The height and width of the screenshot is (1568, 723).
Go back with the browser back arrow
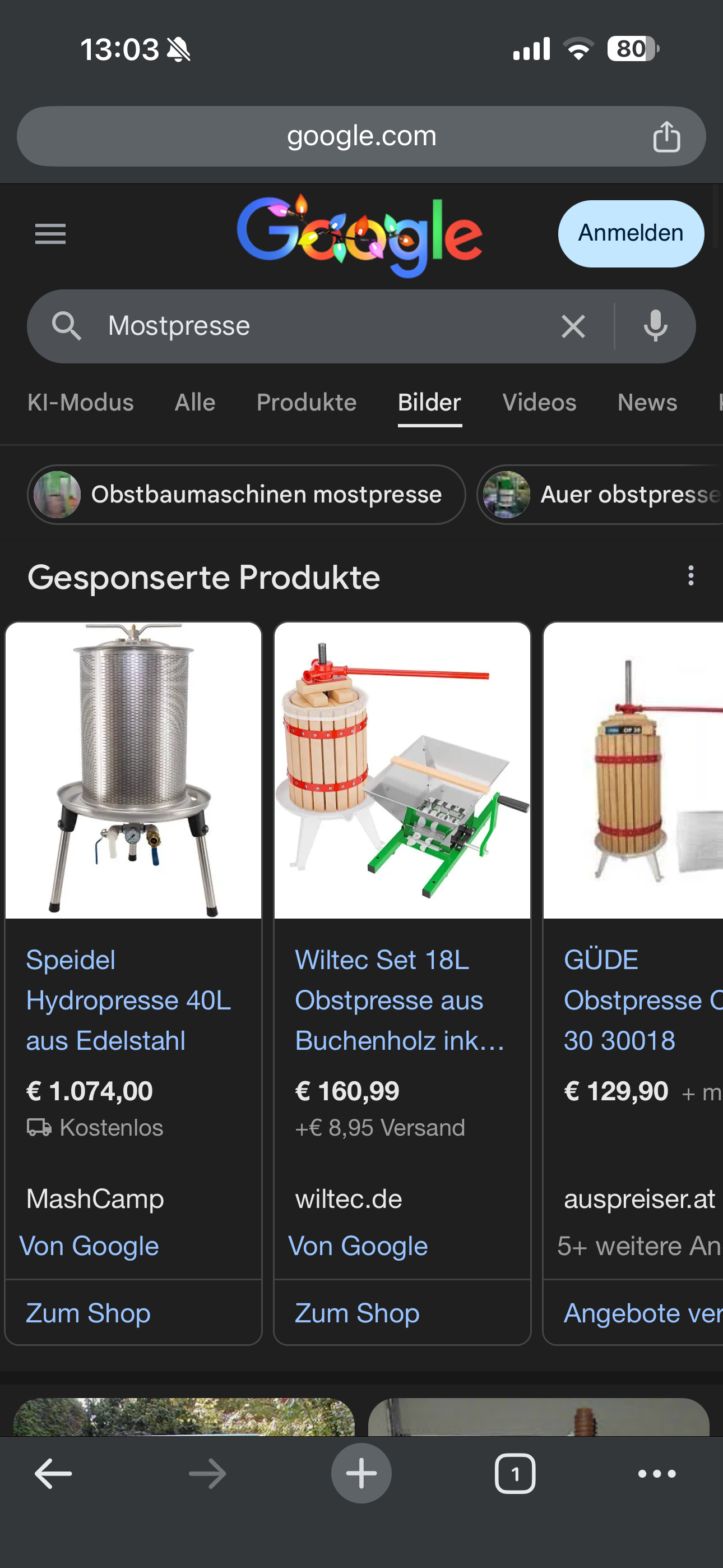54,1474
